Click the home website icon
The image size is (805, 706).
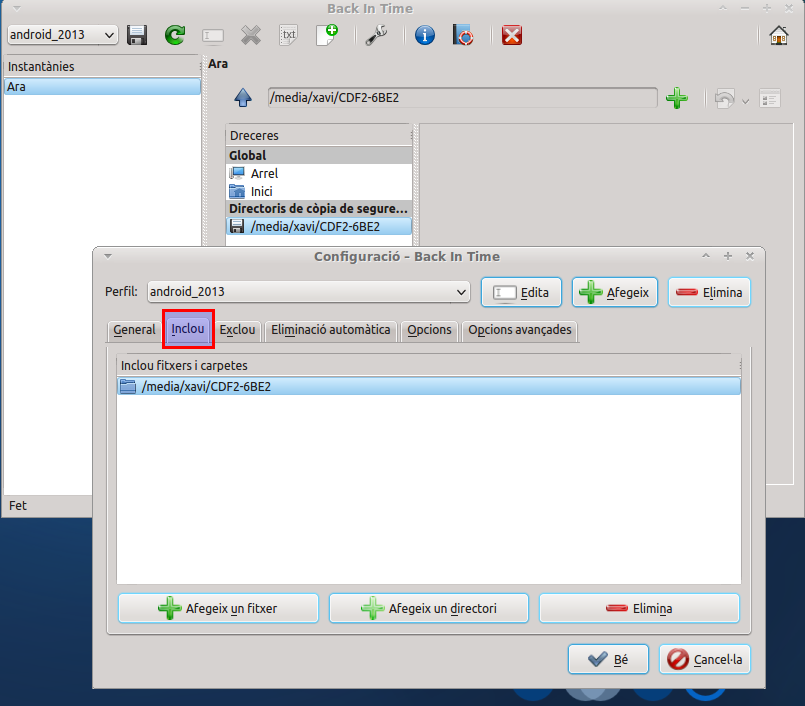tap(778, 35)
